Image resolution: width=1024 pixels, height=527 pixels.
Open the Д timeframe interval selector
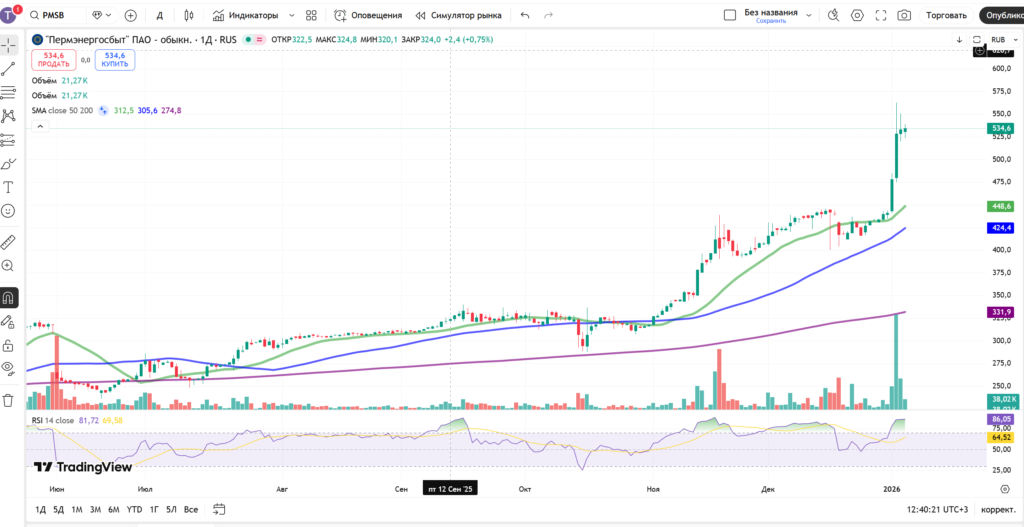(x=159, y=15)
